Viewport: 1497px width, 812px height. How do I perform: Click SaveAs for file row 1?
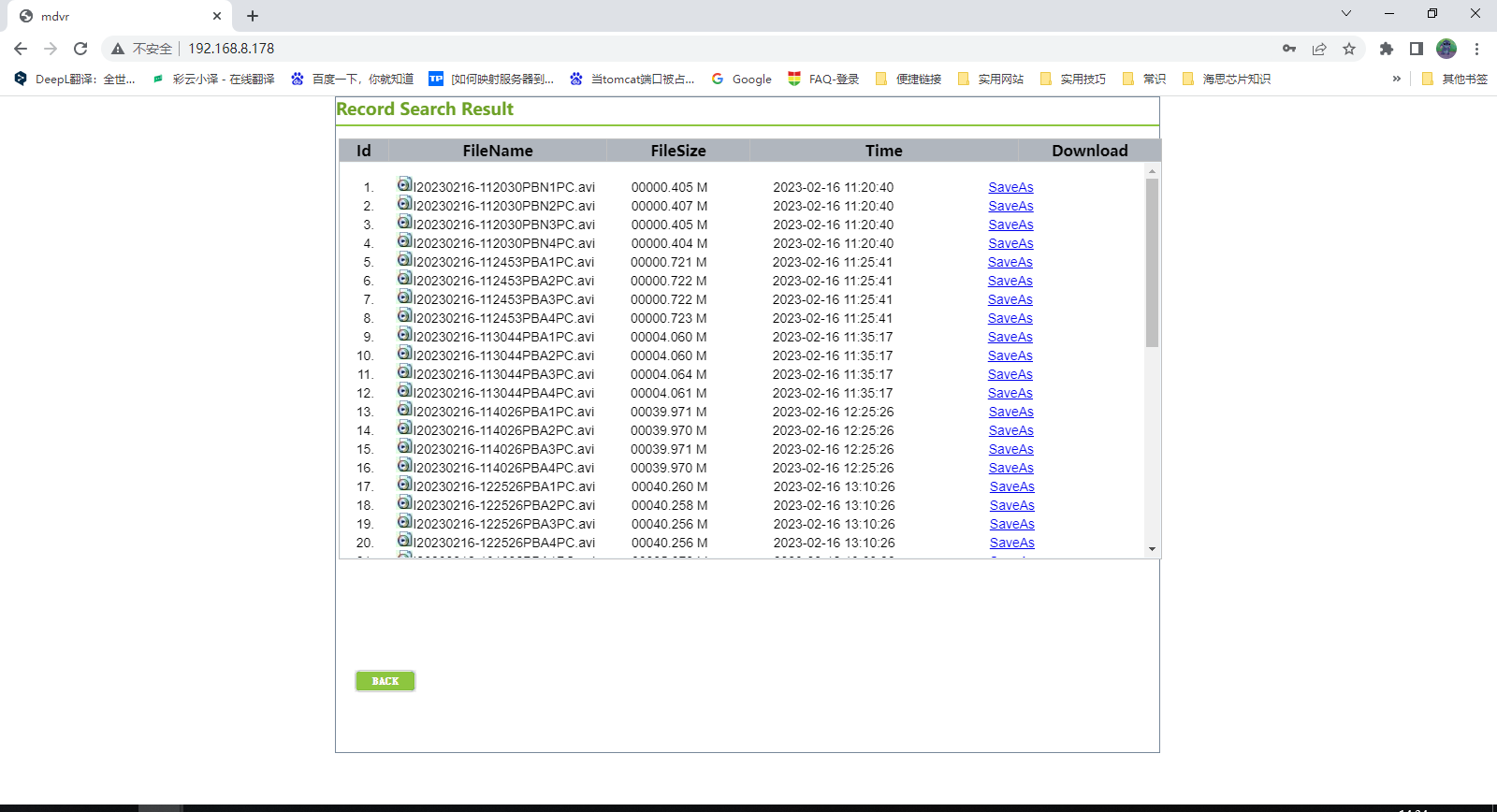click(1011, 187)
